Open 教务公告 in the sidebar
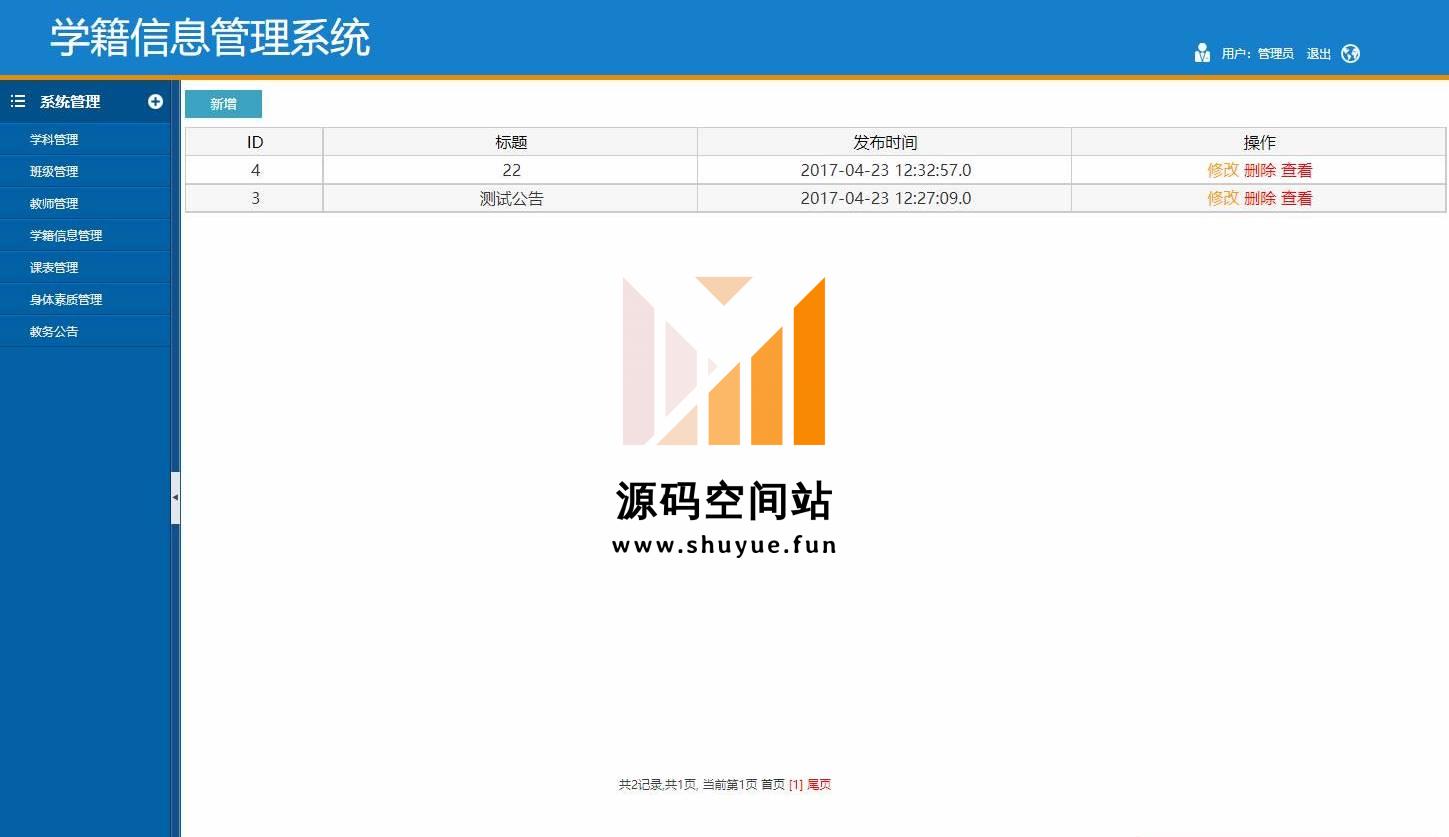This screenshot has width=1449, height=837. 54,332
